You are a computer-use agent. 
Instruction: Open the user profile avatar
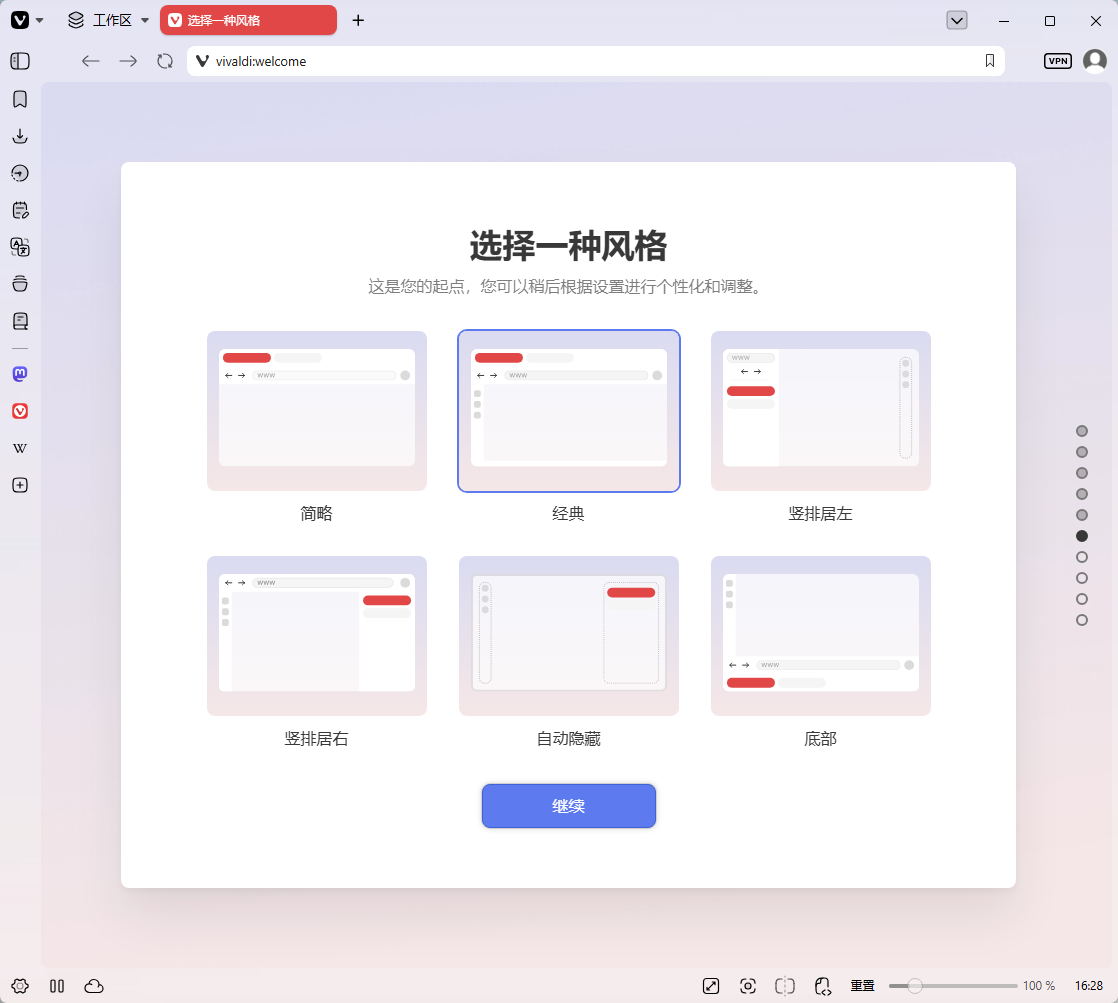click(1094, 61)
